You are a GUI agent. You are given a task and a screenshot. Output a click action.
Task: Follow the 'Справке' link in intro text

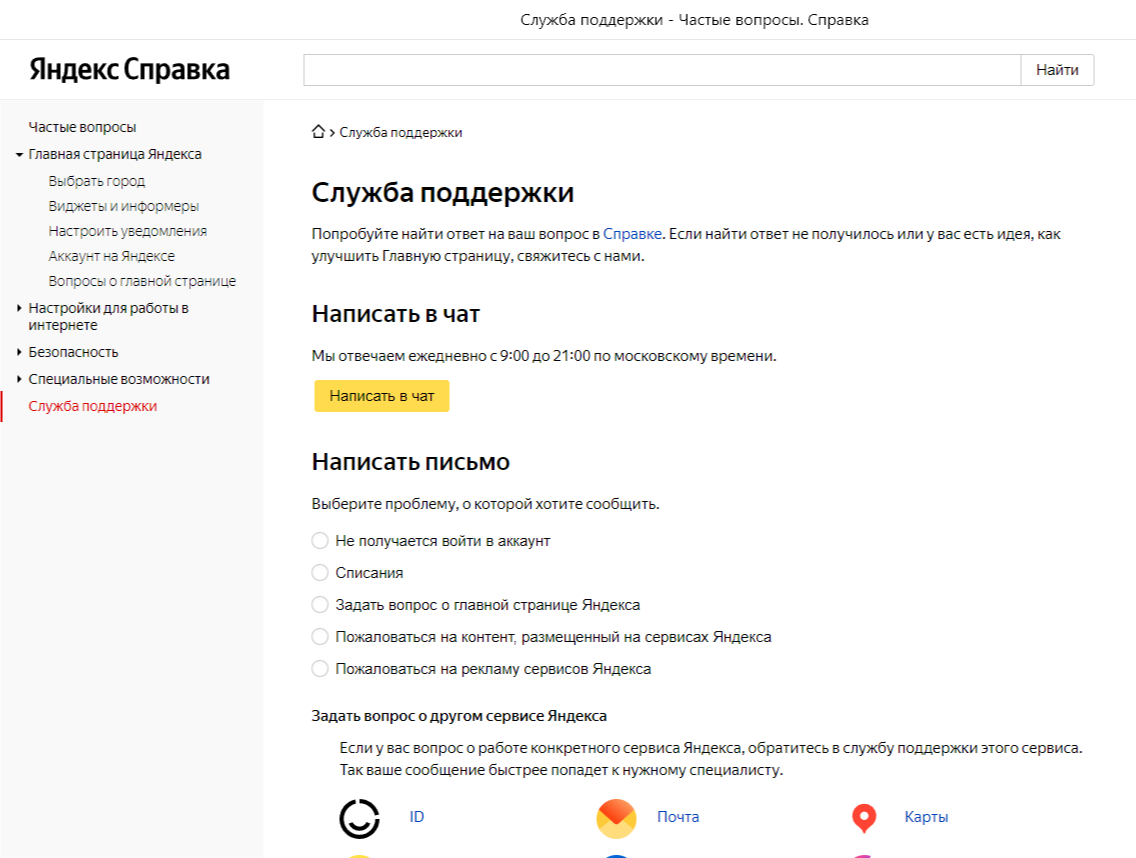(632, 234)
